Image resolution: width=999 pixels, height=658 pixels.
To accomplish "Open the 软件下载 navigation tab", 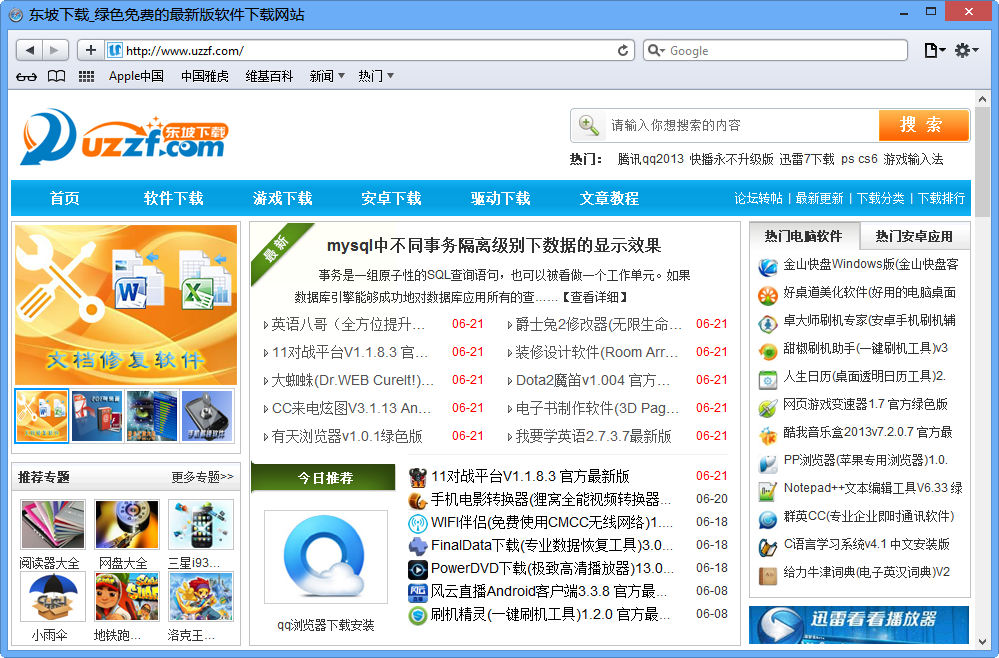I will coord(173,199).
